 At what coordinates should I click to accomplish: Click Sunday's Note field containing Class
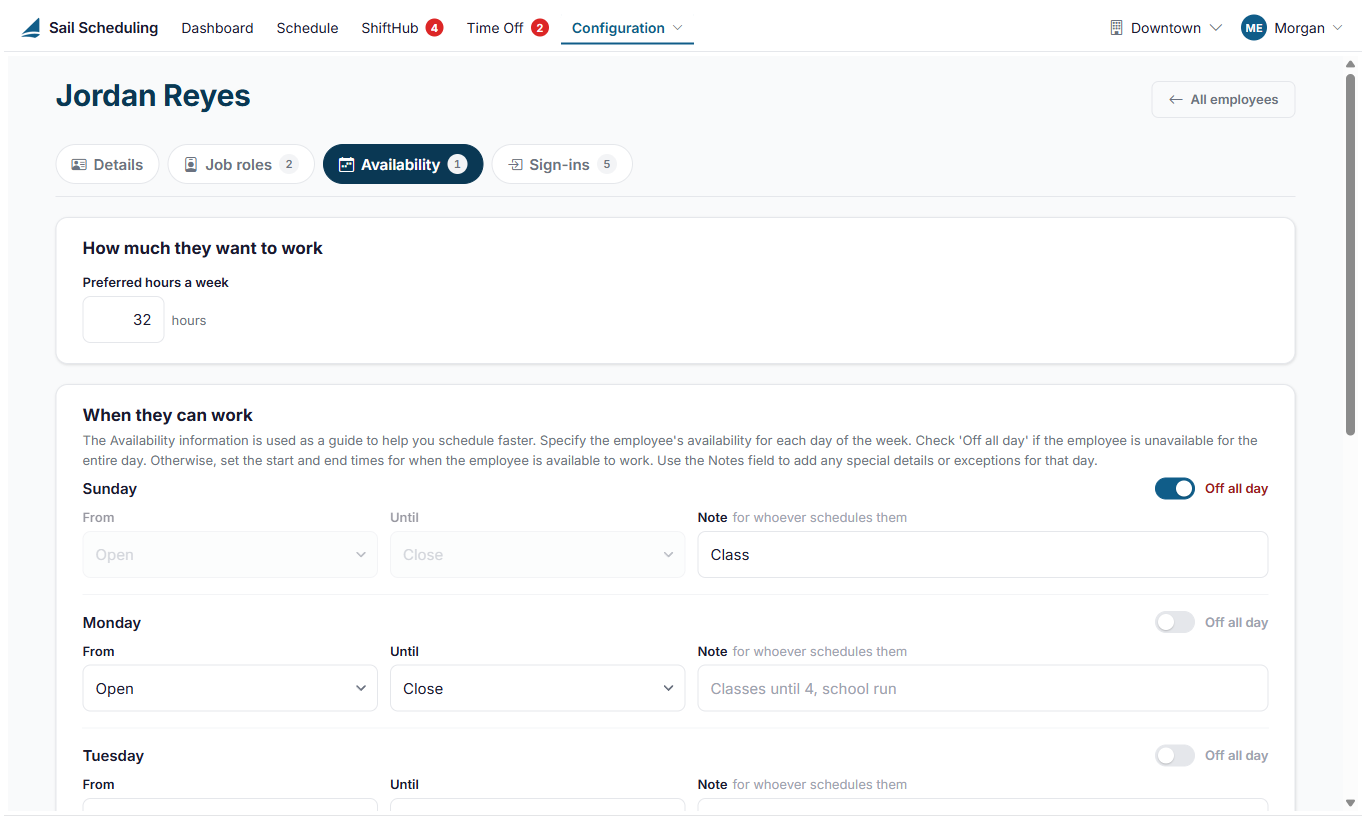click(x=982, y=555)
